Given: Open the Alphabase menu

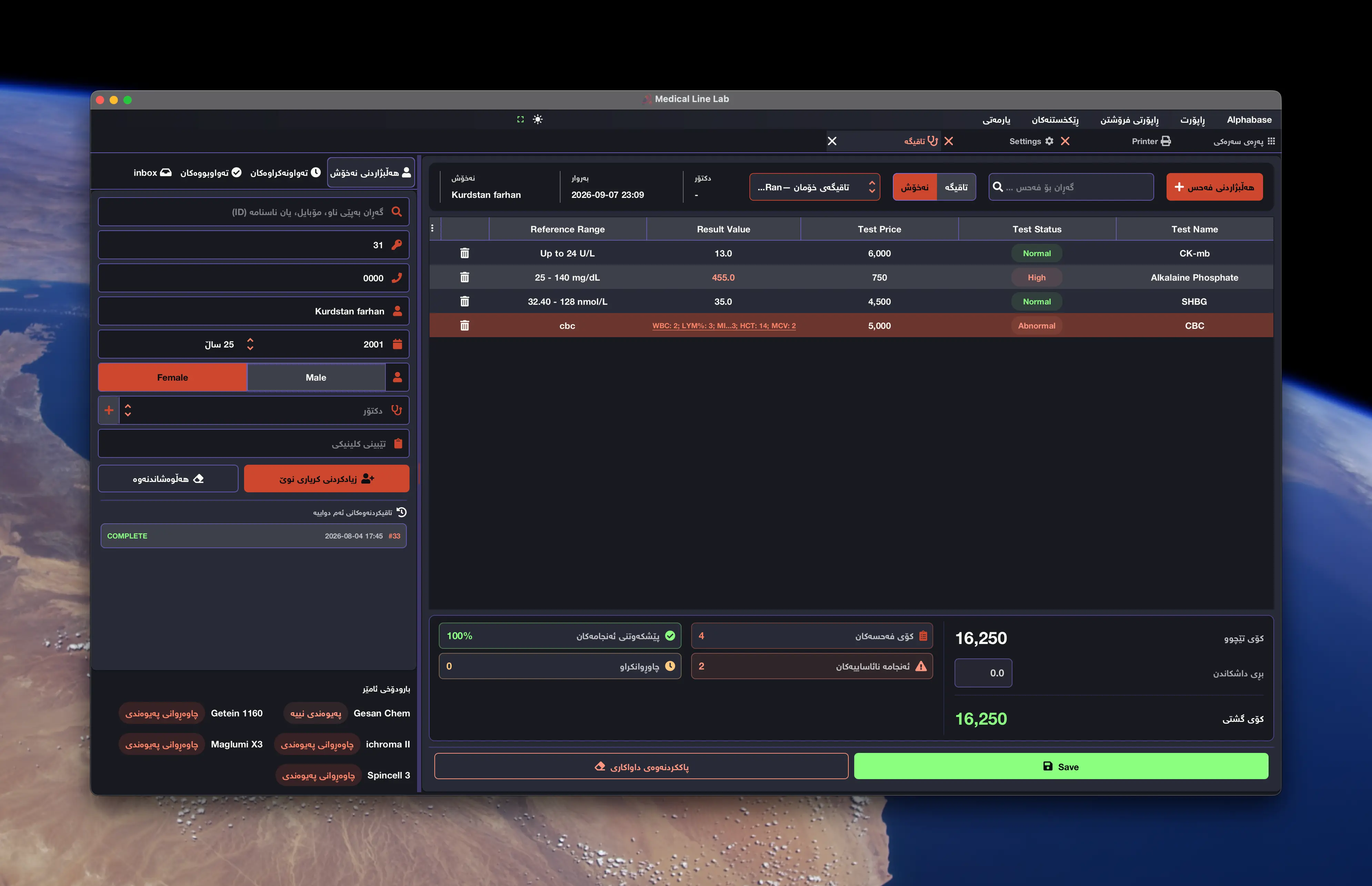Looking at the screenshot, I should [1249, 120].
